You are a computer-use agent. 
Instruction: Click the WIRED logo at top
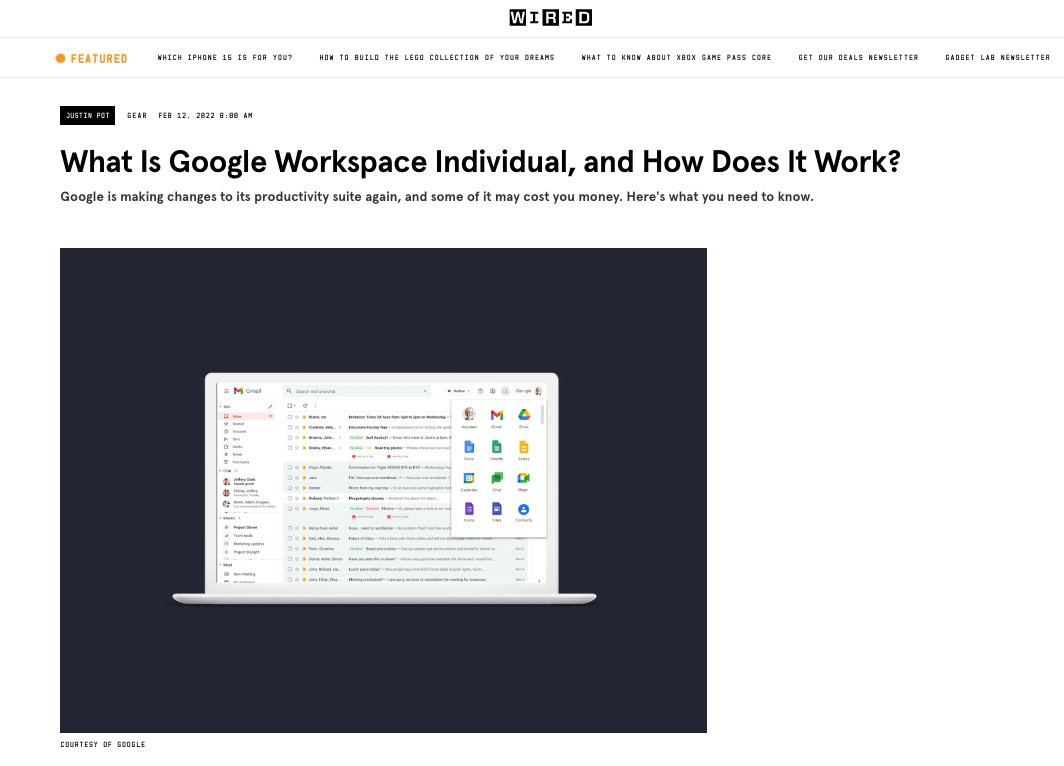click(x=550, y=18)
